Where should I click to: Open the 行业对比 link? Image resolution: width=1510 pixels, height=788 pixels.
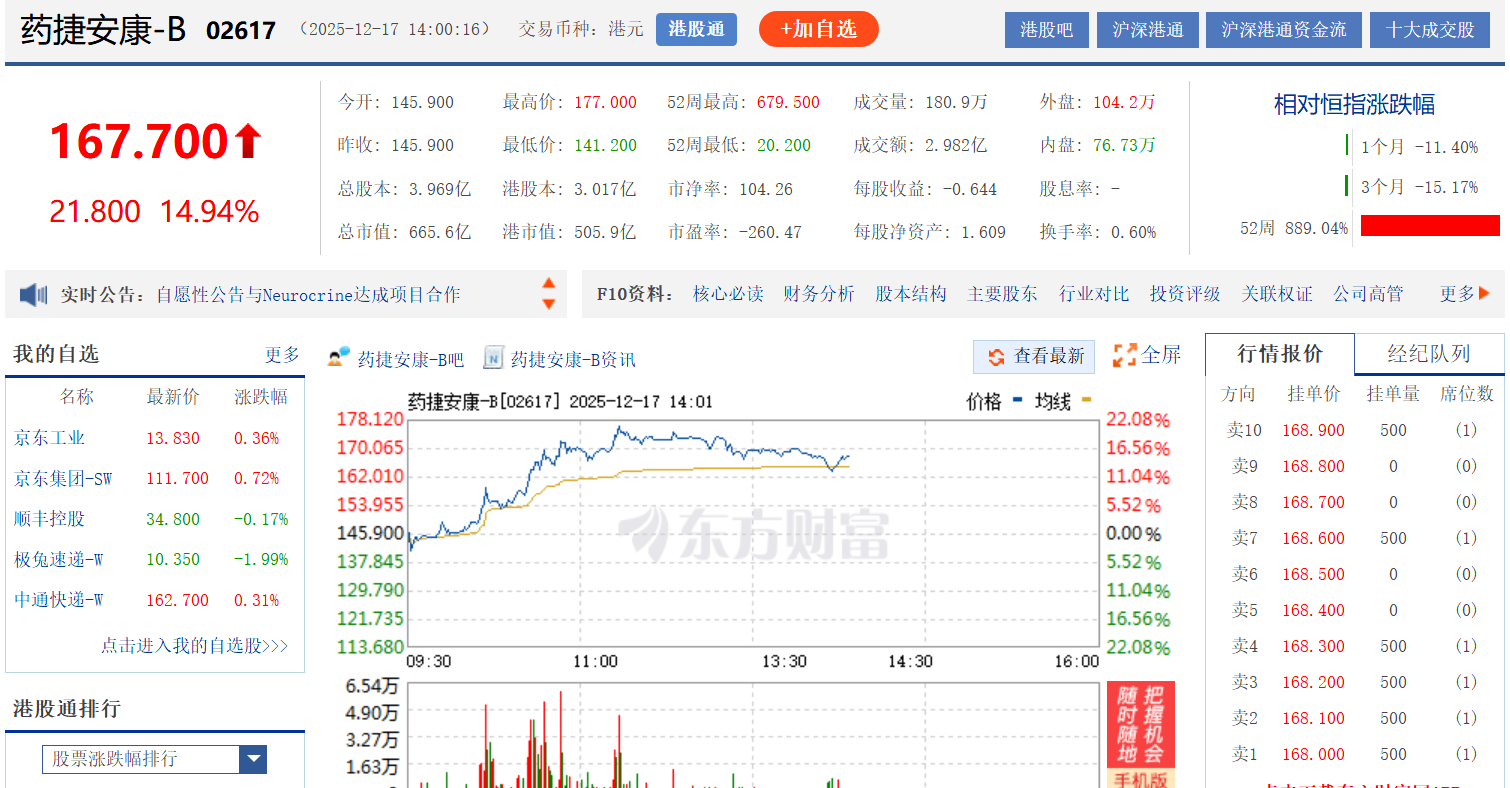click(x=1094, y=294)
